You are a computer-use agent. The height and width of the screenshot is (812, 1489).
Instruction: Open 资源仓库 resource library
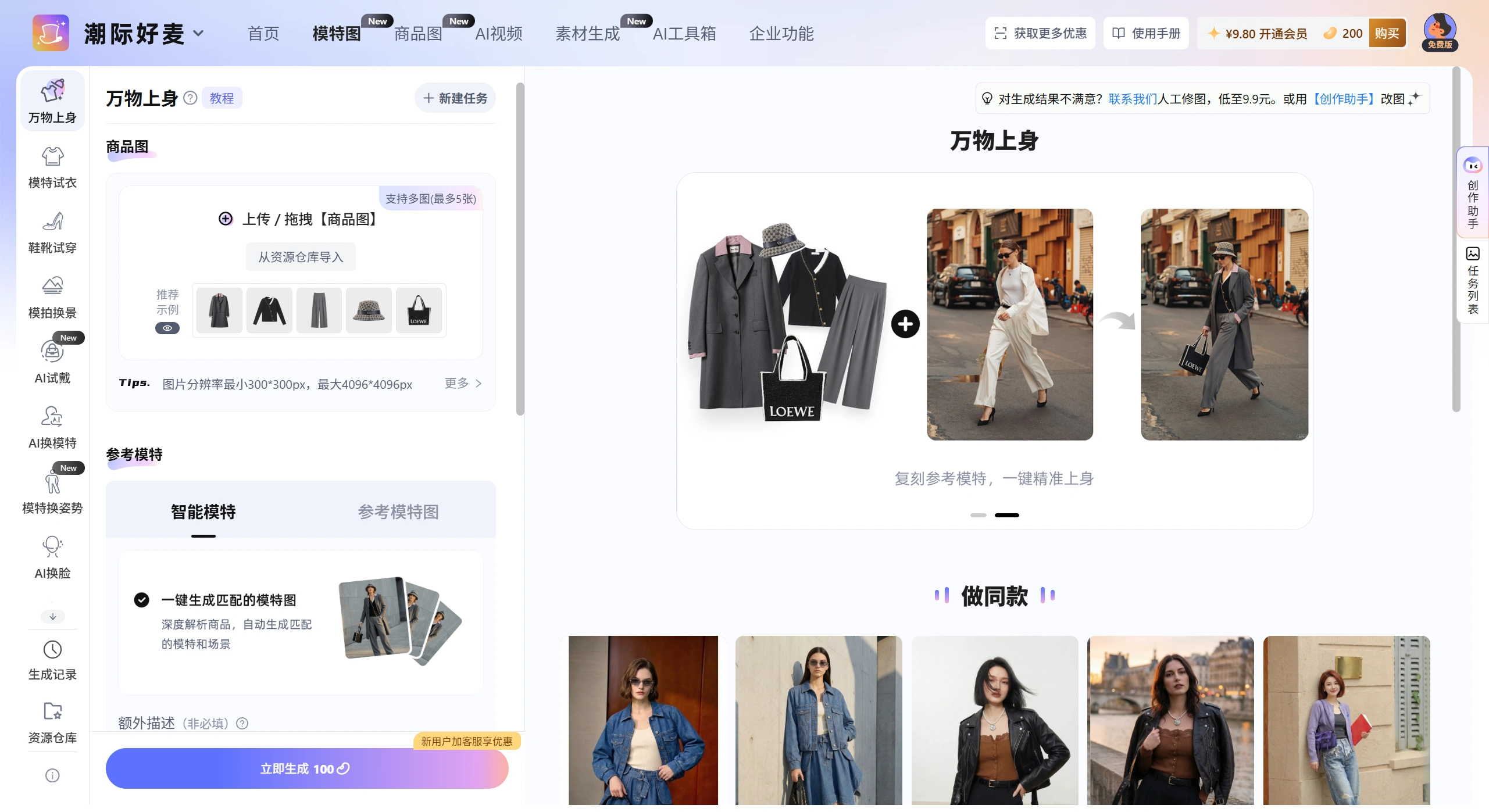click(52, 723)
